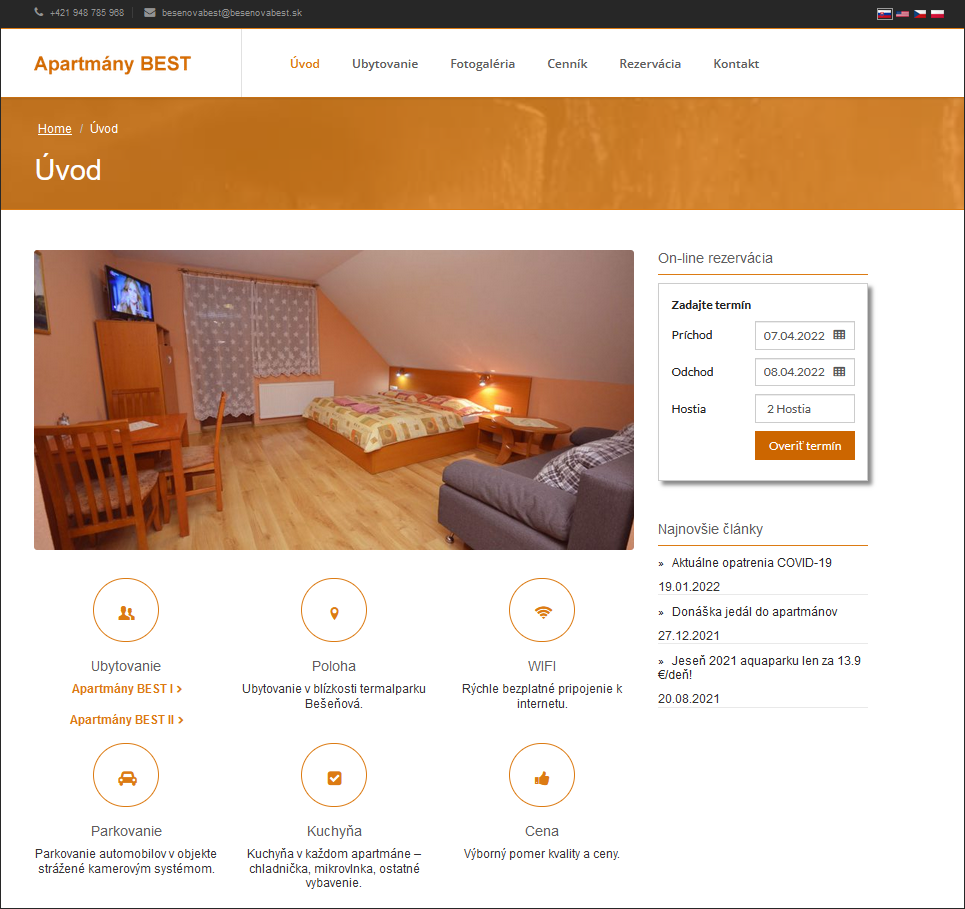Click the WIFI signal circle icon
The width and height of the screenshot is (965, 909).
[x=542, y=610]
